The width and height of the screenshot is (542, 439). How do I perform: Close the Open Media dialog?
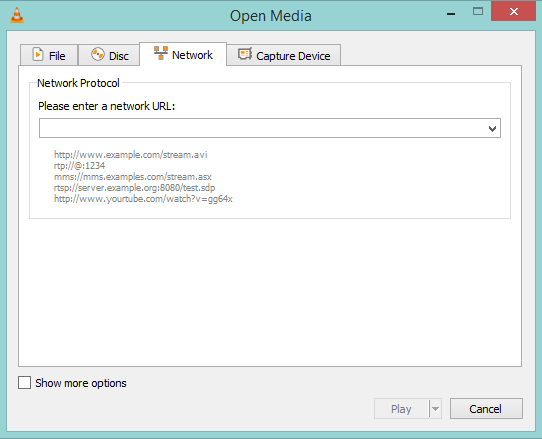tap(513, 12)
